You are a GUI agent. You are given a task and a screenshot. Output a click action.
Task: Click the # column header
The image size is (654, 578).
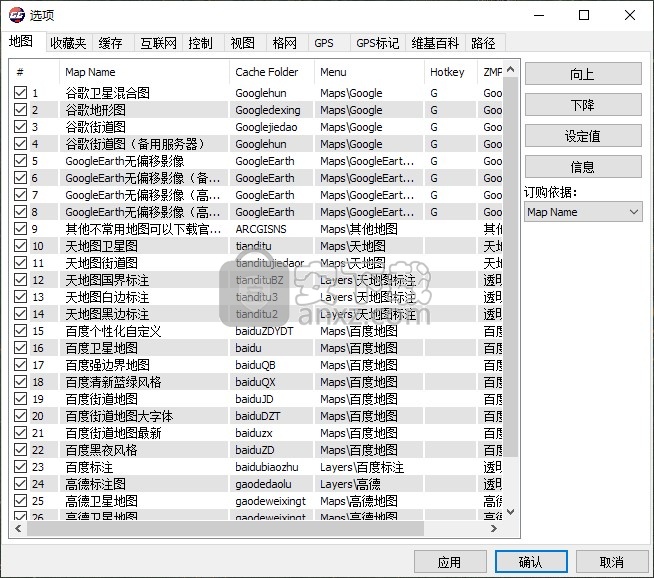(x=34, y=72)
